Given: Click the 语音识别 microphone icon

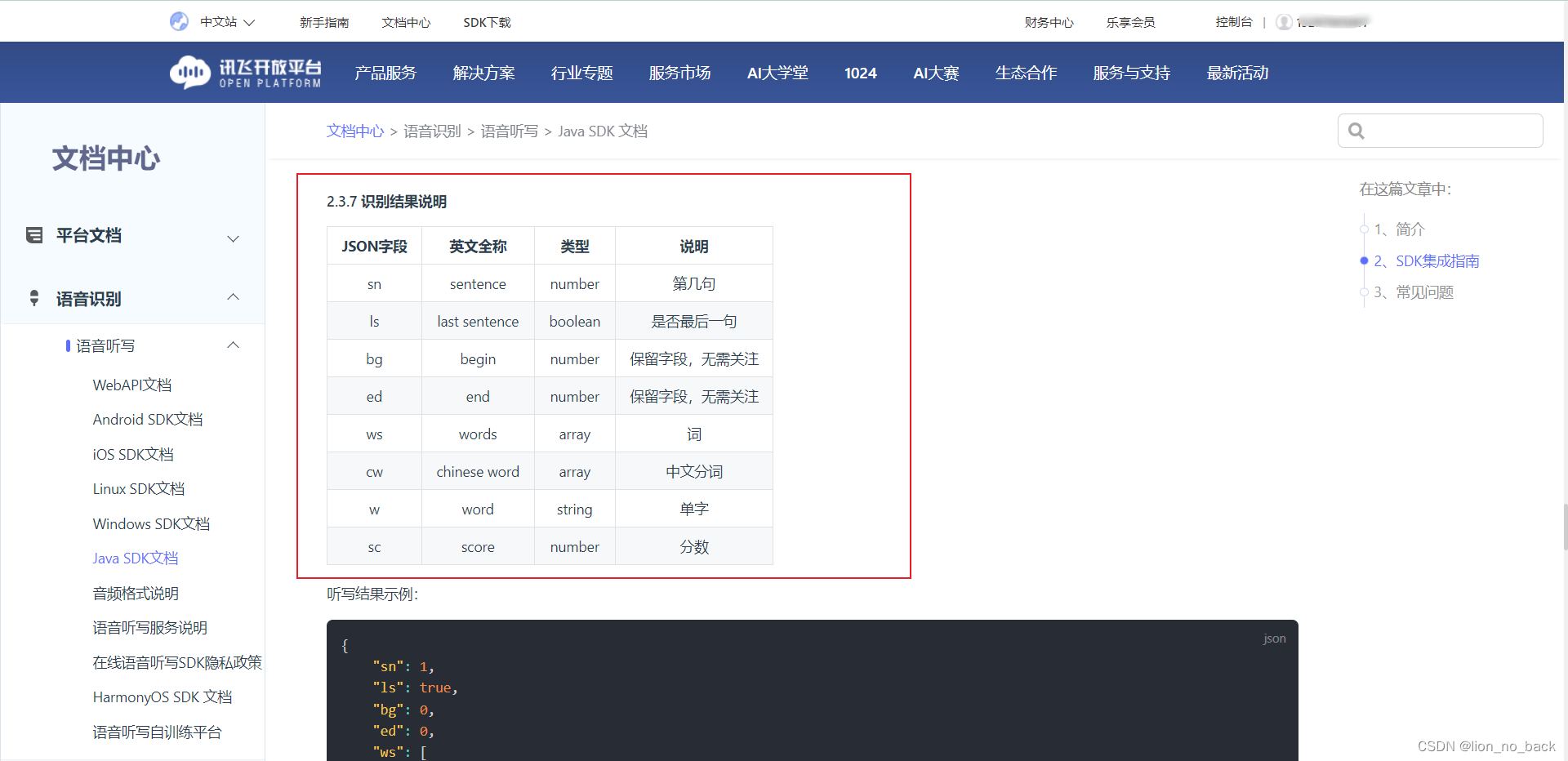Looking at the screenshot, I should 34,298.
